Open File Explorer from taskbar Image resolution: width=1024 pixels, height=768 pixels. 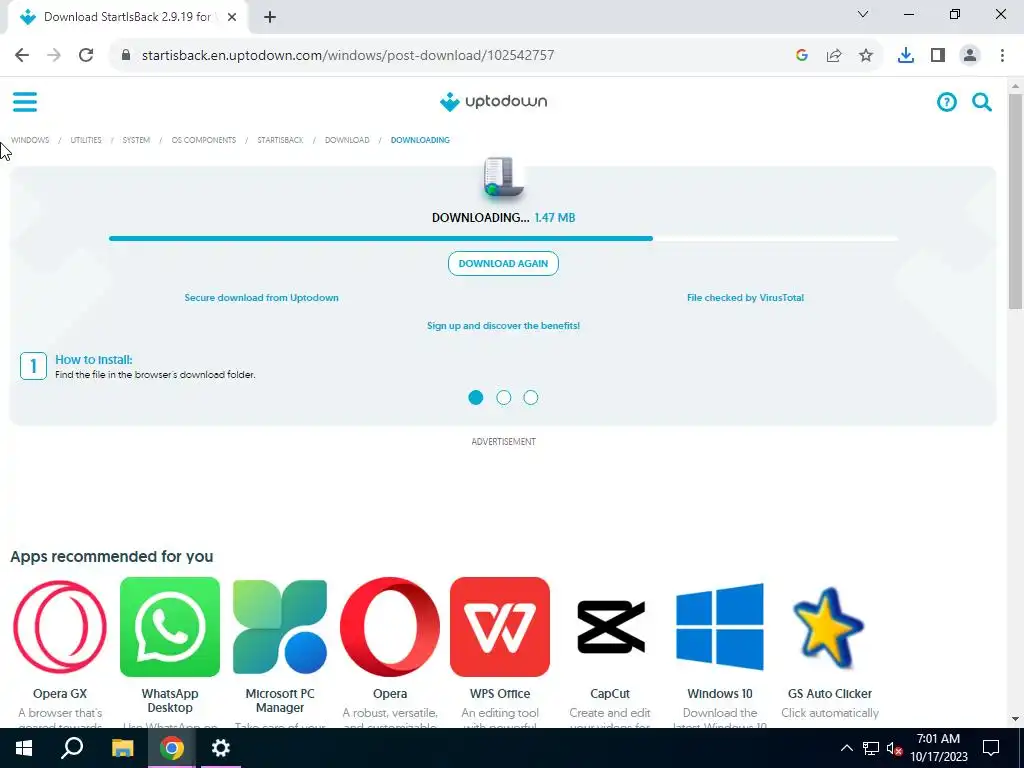pos(122,748)
